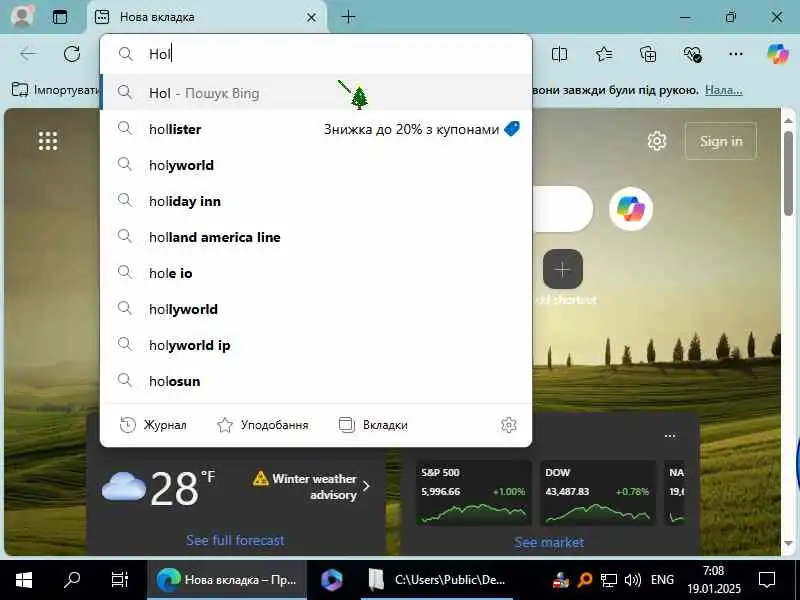Click the Sign in button

pyautogui.click(x=721, y=141)
